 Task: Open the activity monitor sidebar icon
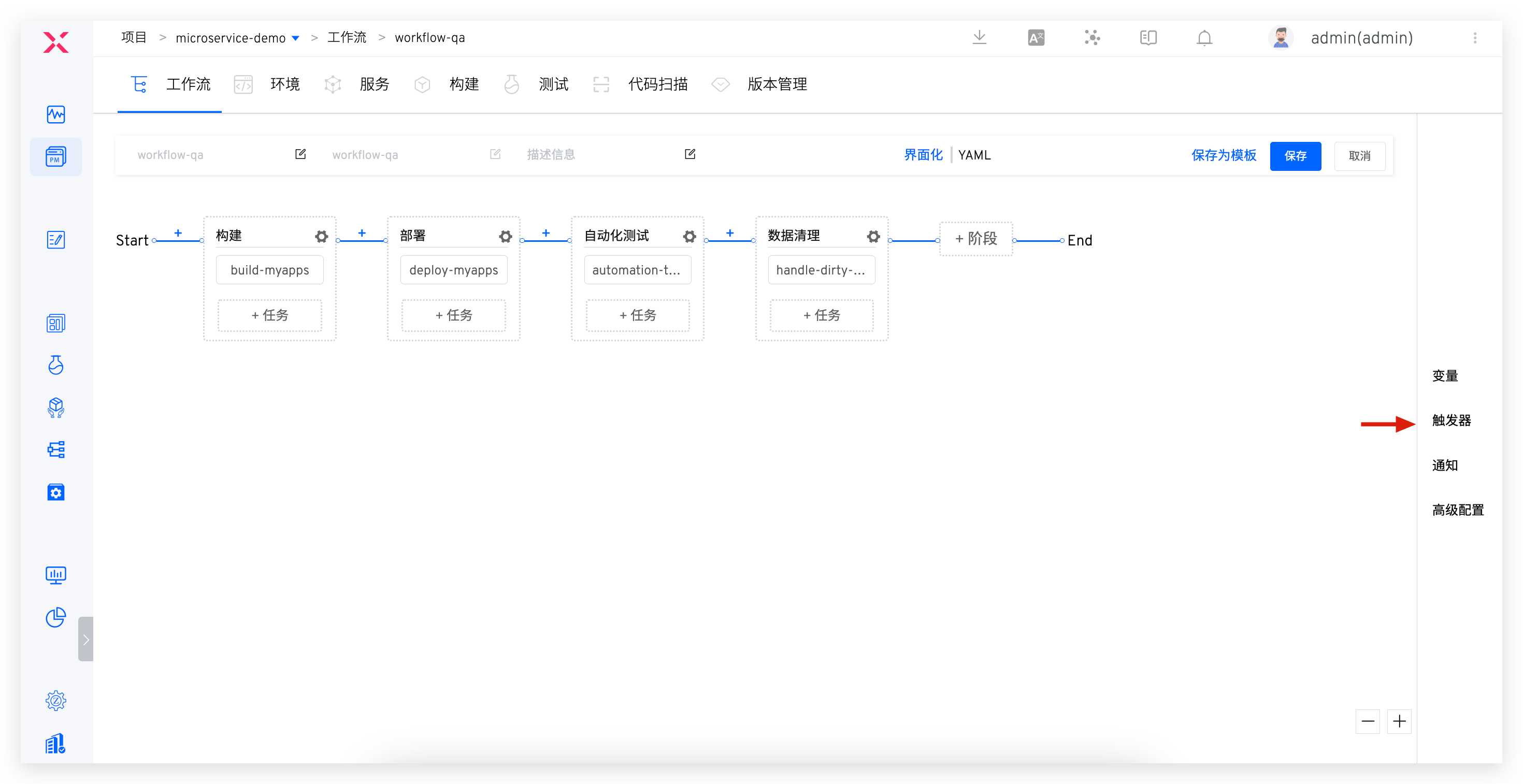(x=55, y=114)
